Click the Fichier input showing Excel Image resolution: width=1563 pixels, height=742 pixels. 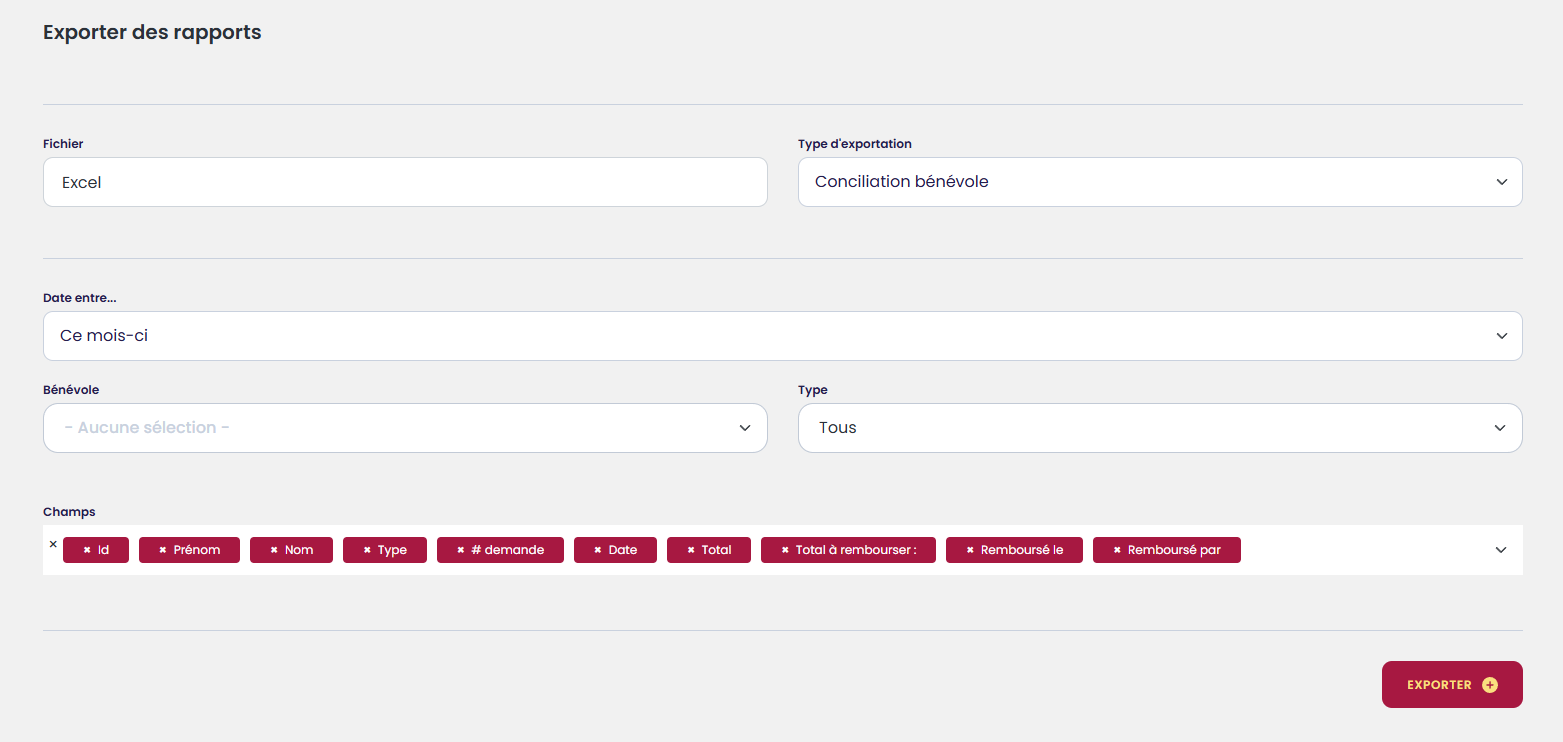coord(405,182)
